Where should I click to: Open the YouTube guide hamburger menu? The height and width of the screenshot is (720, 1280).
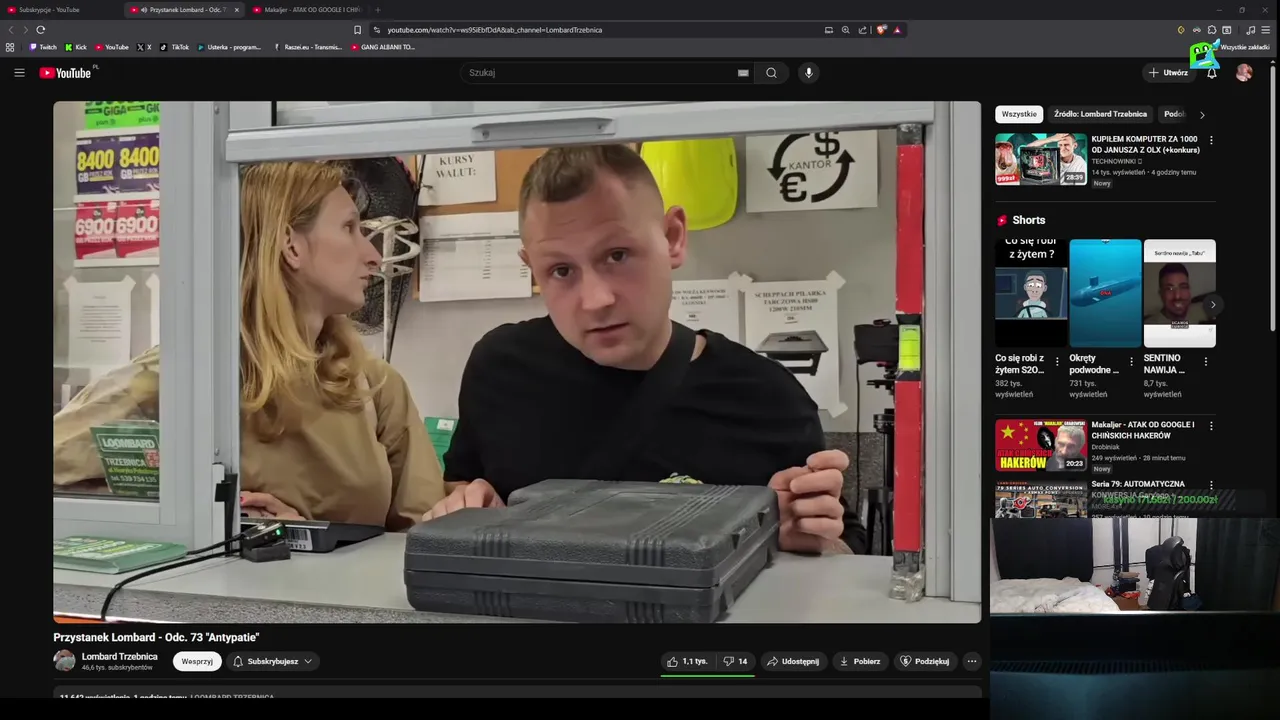coord(19,72)
